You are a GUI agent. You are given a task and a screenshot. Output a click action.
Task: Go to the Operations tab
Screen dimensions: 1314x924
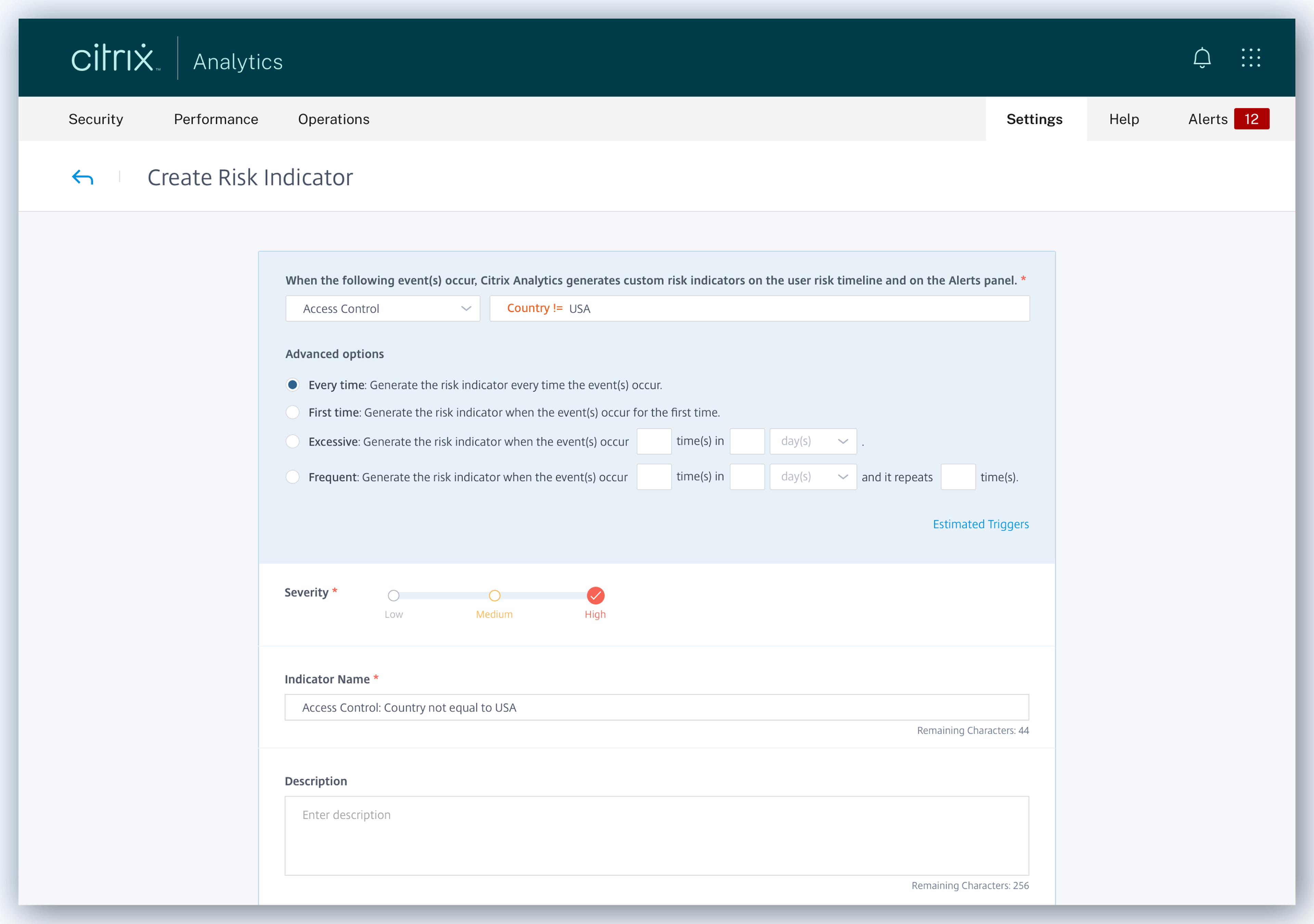point(334,119)
